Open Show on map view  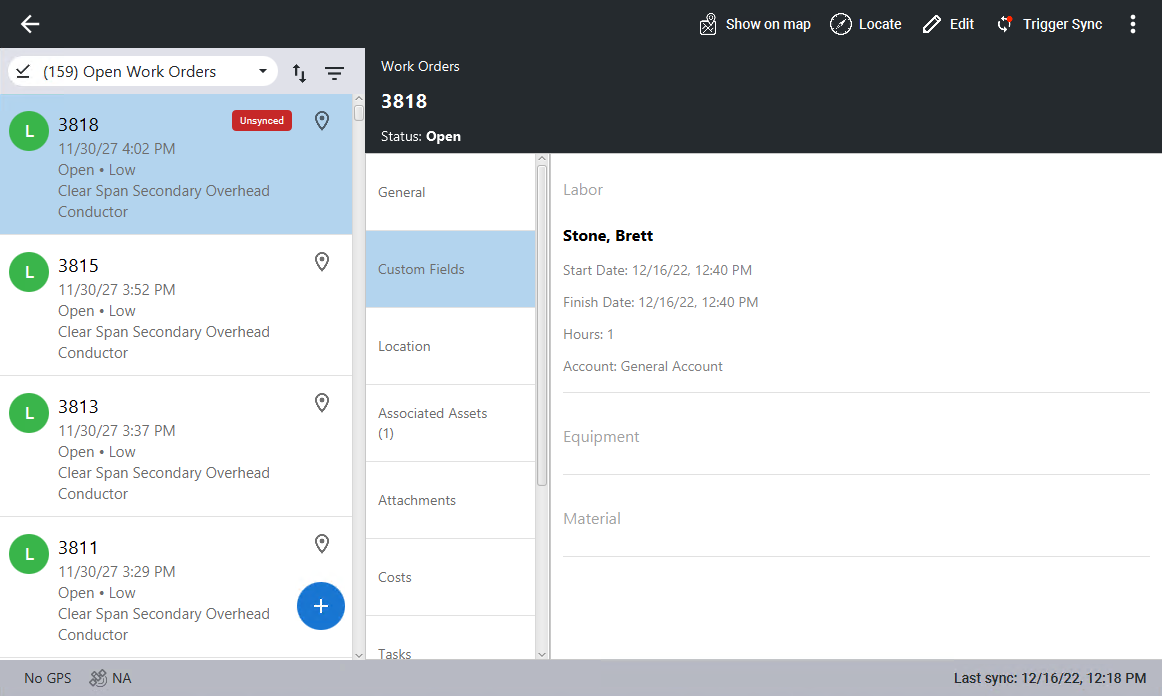pyautogui.click(x=755, y=24)
